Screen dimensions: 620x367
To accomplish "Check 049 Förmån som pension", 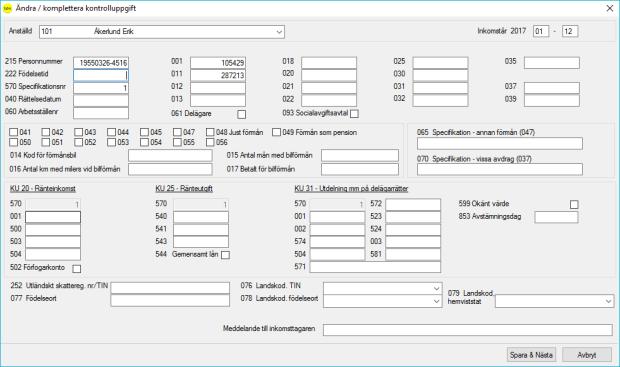I will click(276, 132).
